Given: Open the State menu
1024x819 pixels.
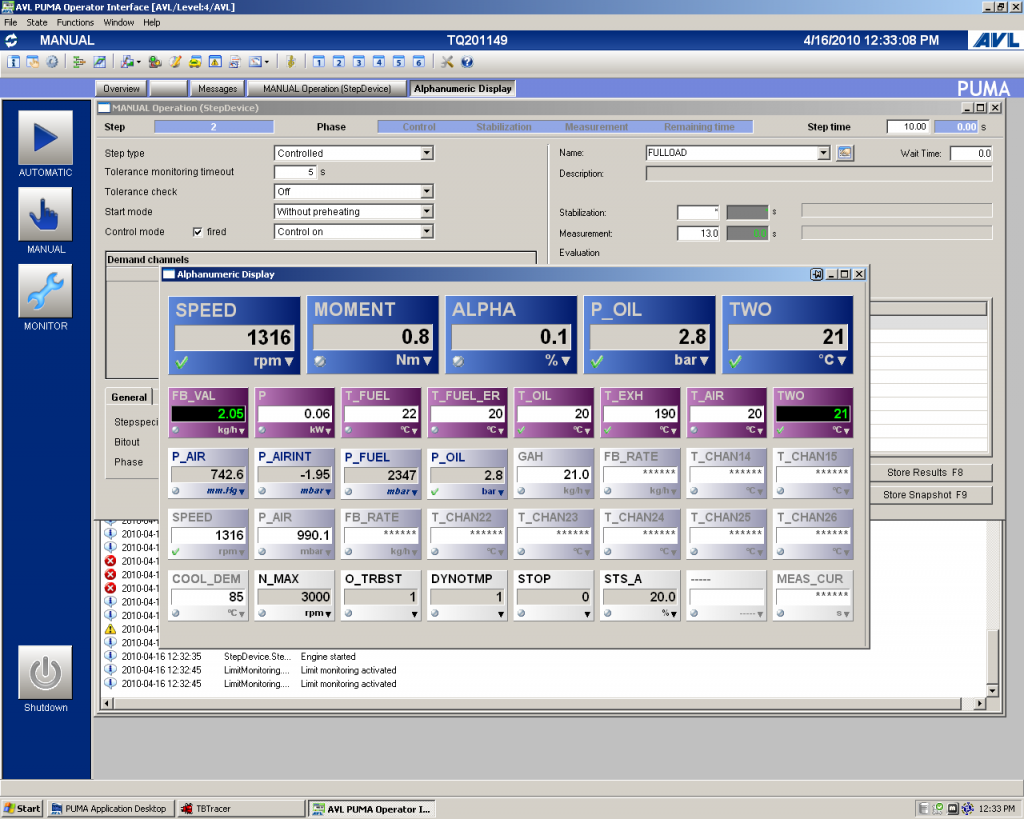Looking at the screenshot, I should pos(37,22).
